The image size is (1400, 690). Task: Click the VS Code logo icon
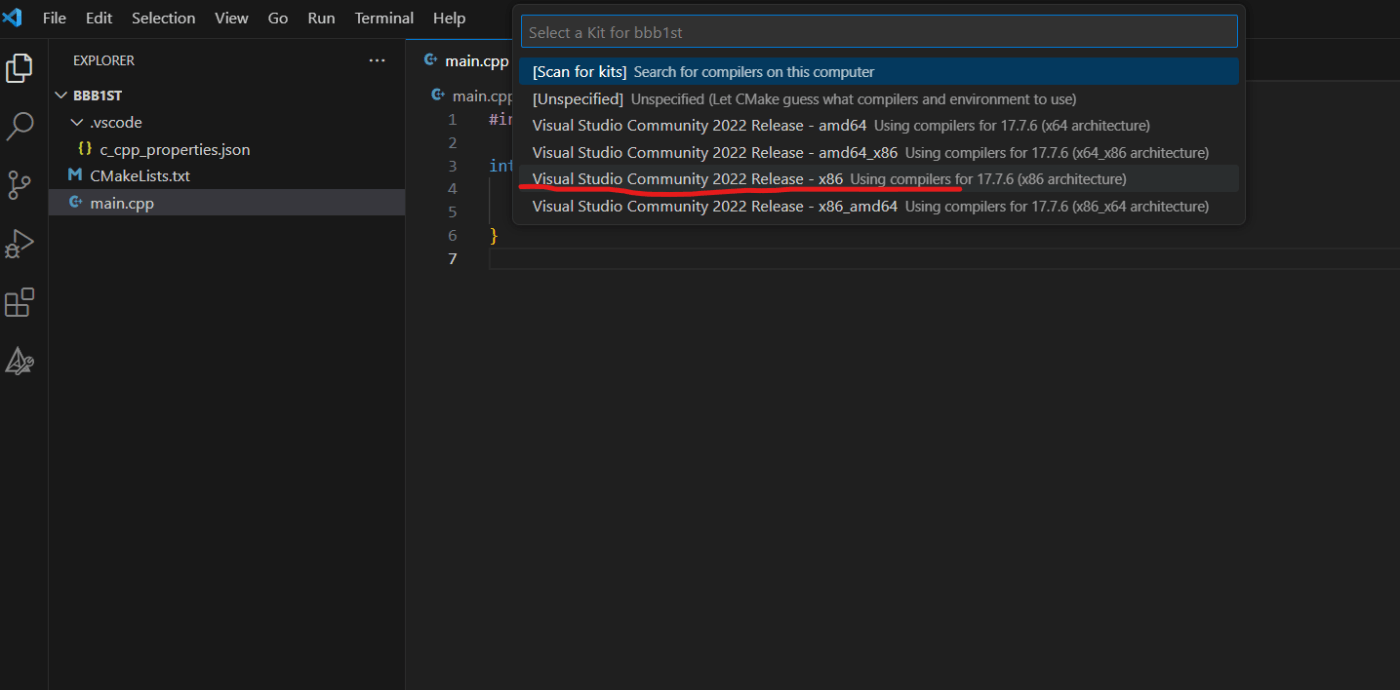[x=12, y=18]
